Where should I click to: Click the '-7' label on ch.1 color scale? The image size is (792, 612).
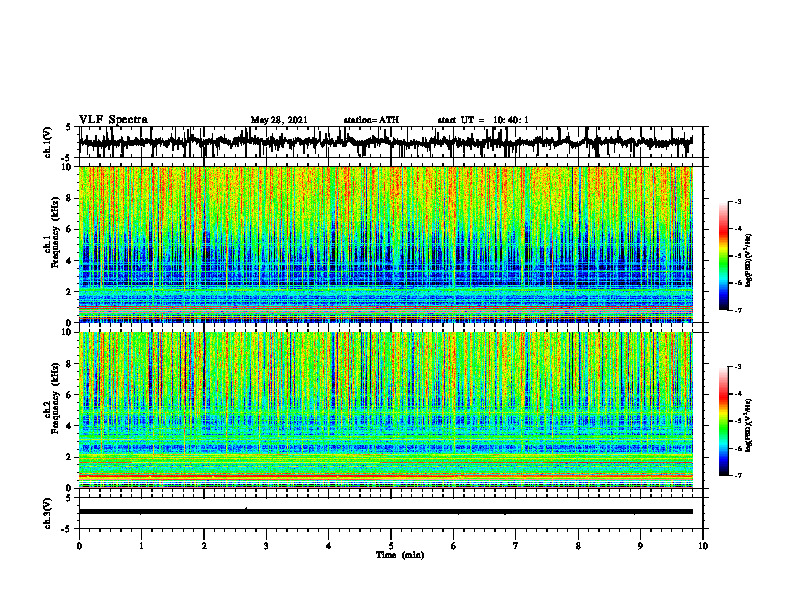click(x=738, y=310)
